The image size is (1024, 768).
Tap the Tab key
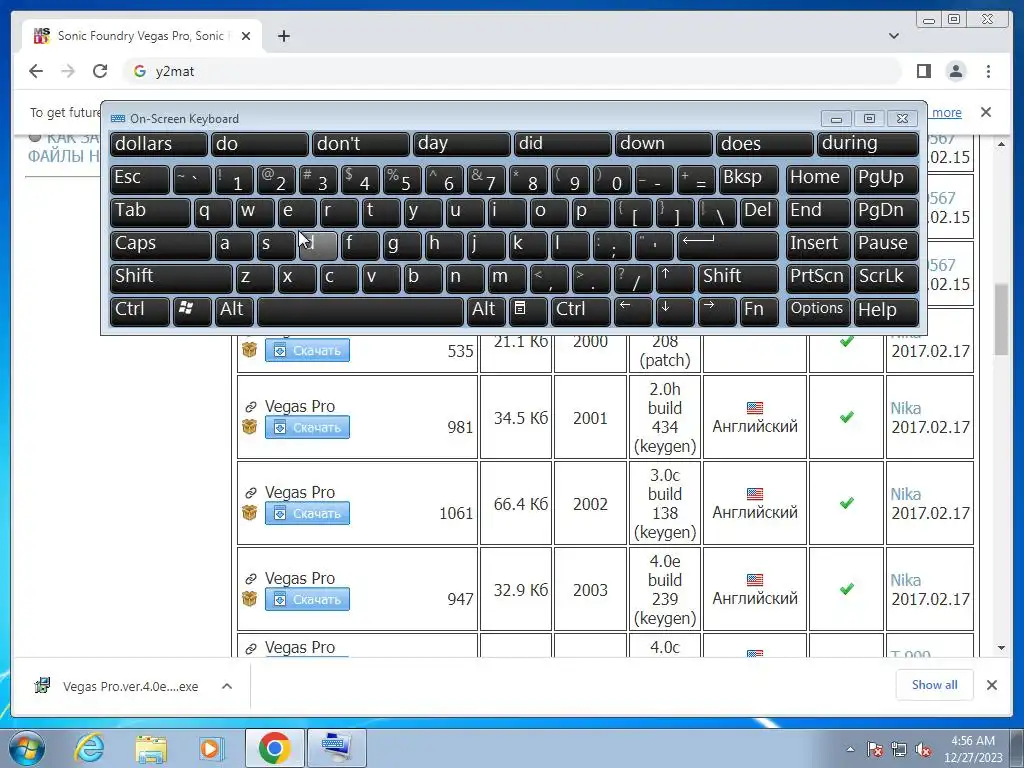(x=150, y=212)
